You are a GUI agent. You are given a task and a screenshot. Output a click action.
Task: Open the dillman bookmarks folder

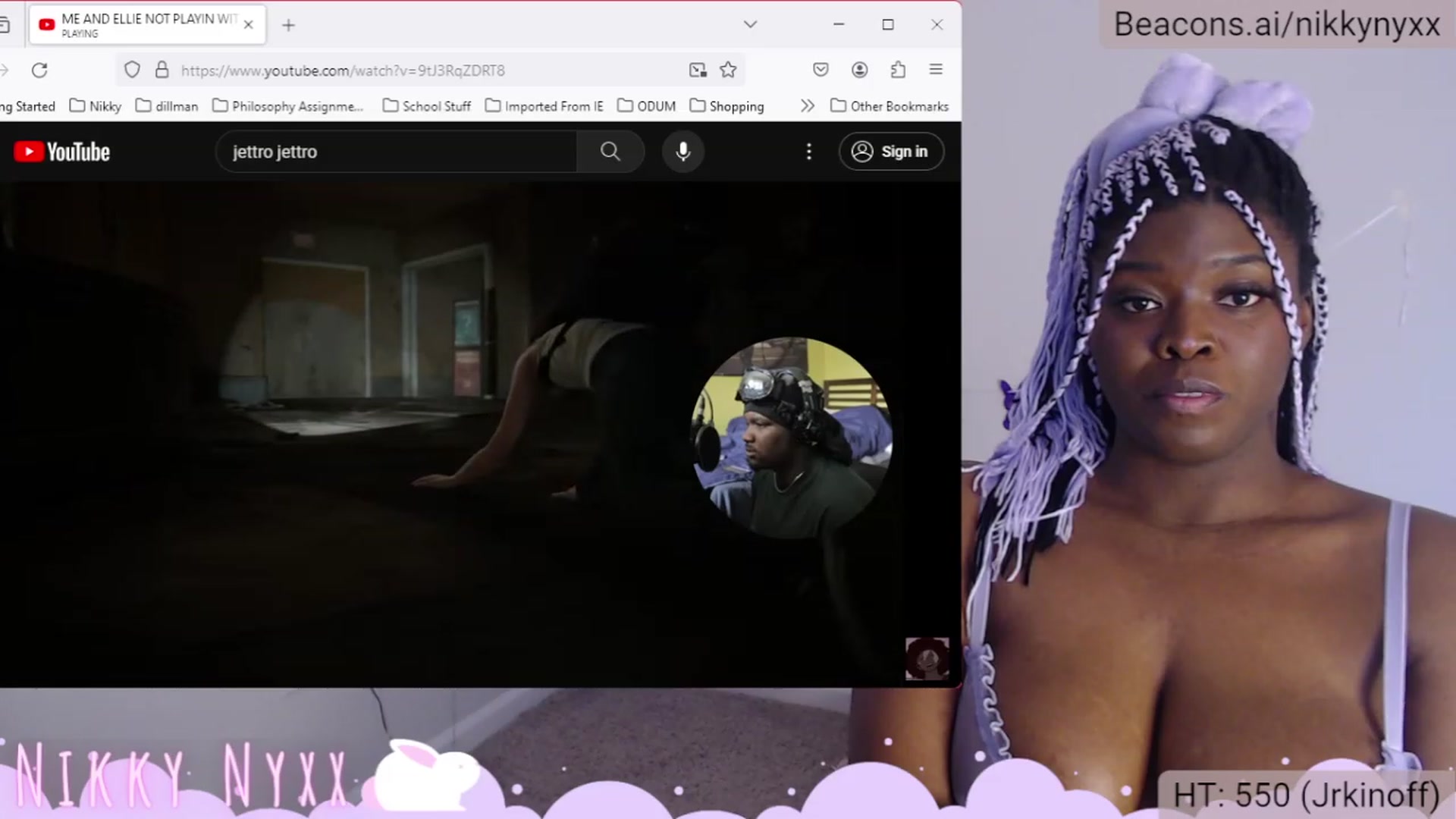point(167,106)
